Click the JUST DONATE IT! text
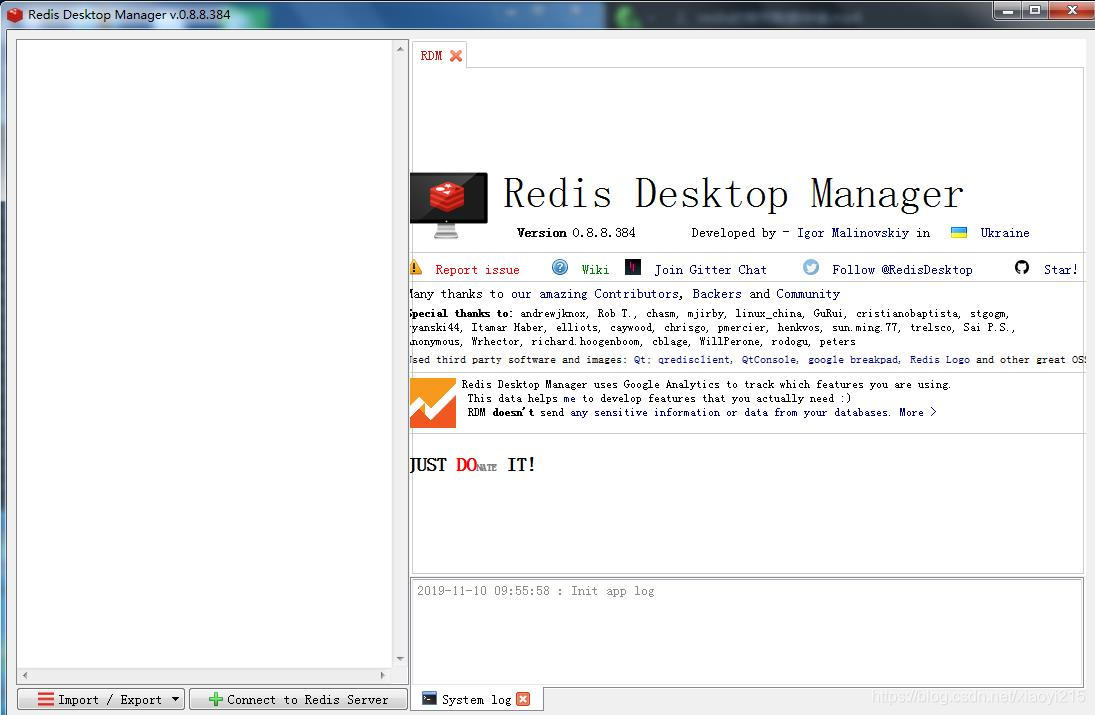 click(473, 465)
